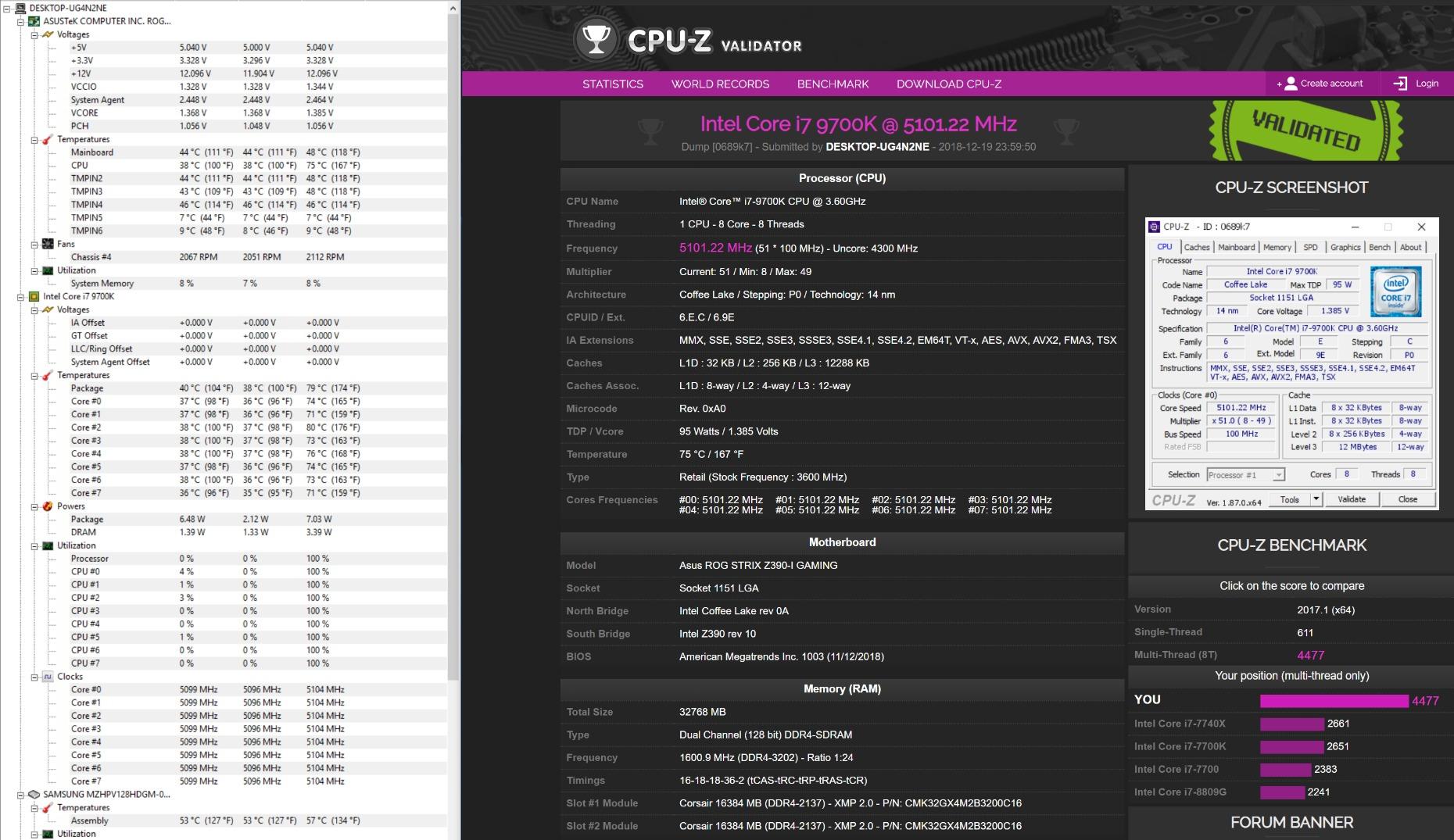Screen dimensions: 1454x840
Task: Click the Login link
Action: coord(1416,84)
